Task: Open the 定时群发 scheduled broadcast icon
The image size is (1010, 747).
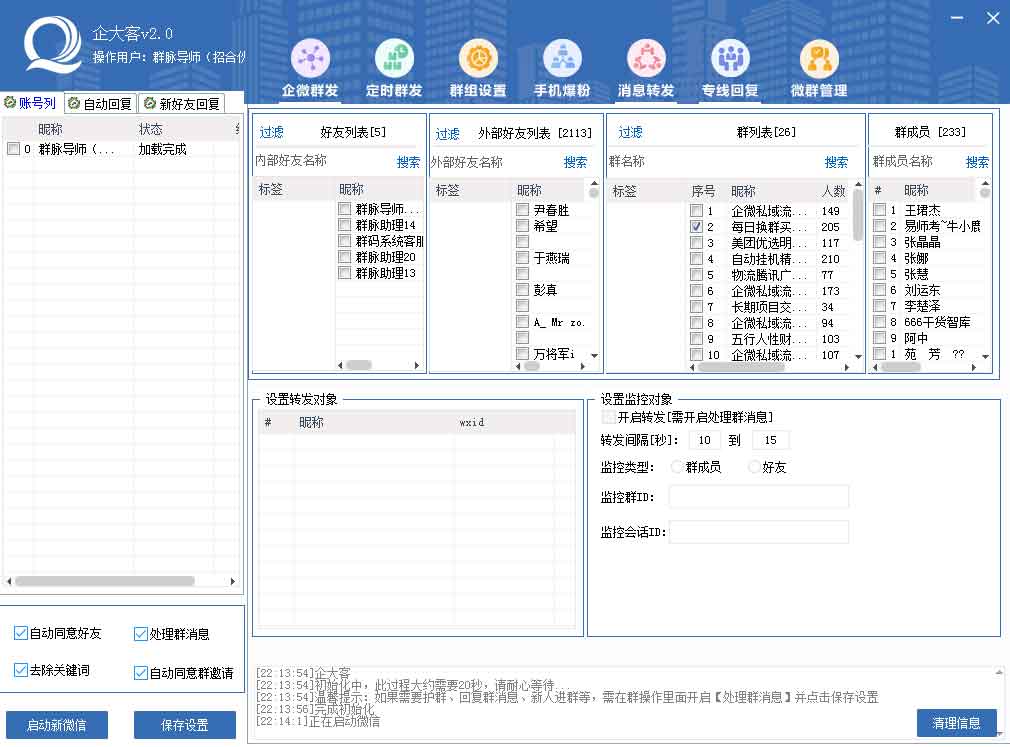Action: 394,60
